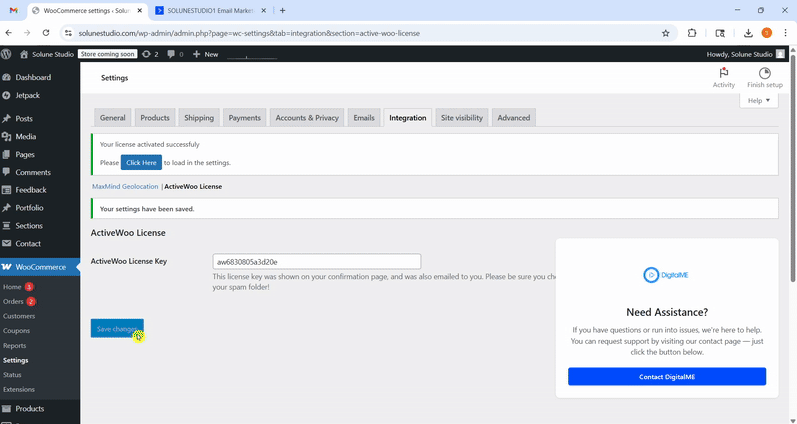Open the Gmail pinned tab

14,10
